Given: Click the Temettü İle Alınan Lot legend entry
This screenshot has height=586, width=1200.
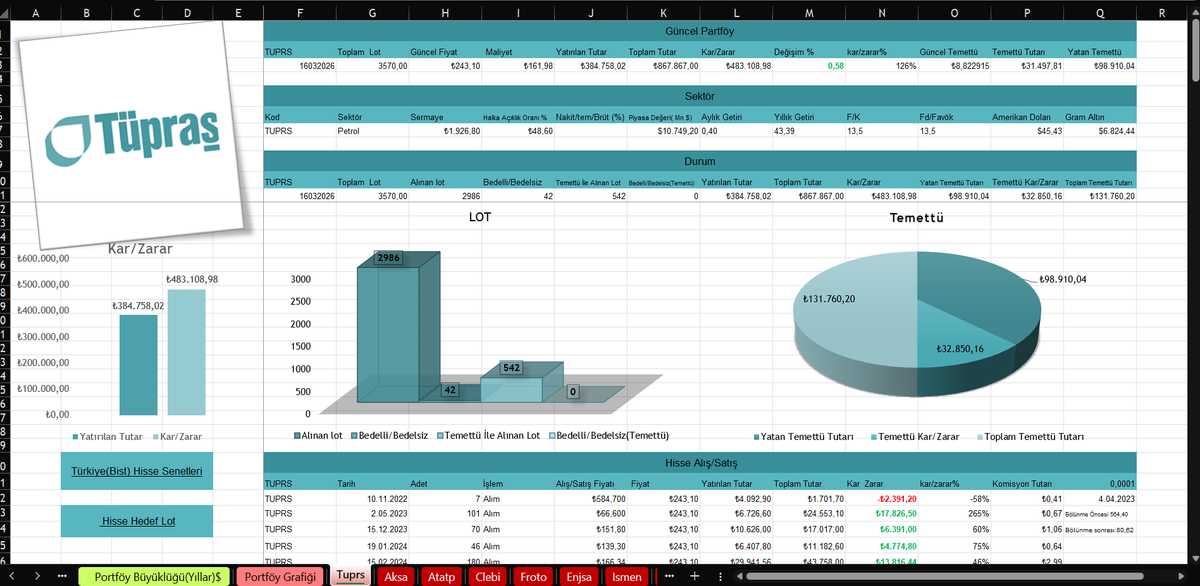Looking at the screenshot, I should click(x=487, y=435).
